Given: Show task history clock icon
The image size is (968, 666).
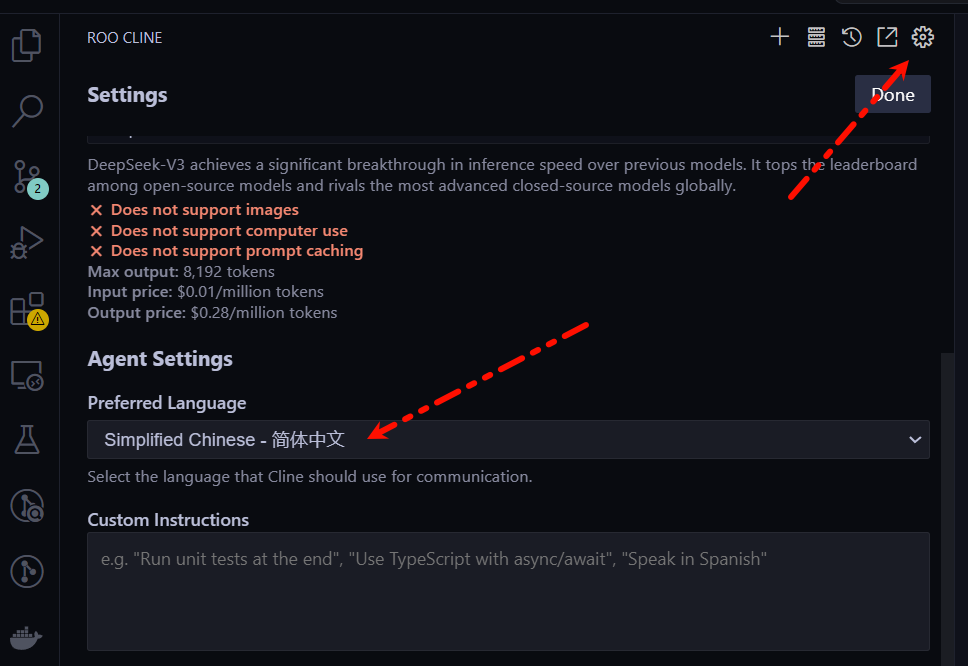Looking at the screenshot, I should tap(852, 37).
